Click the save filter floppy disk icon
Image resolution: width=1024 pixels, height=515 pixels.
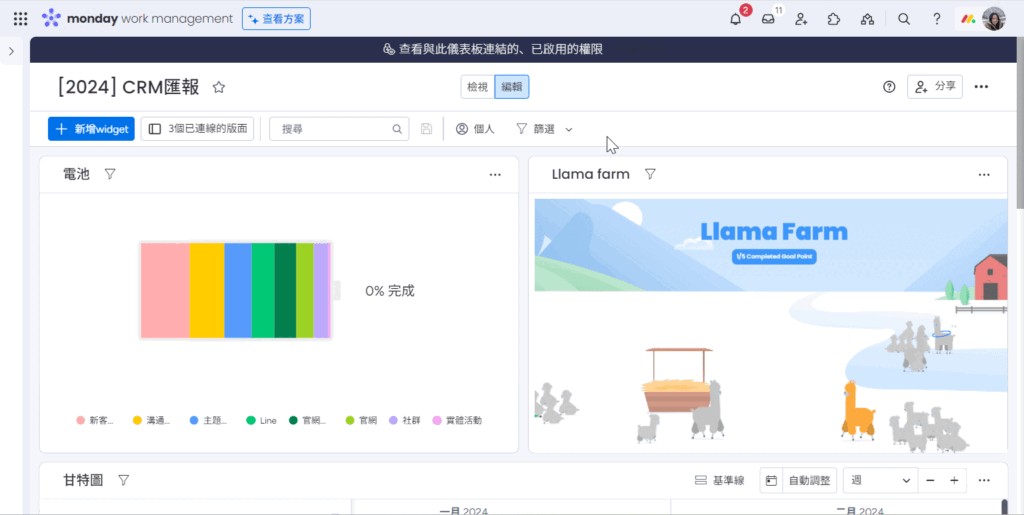pos(426,129)
